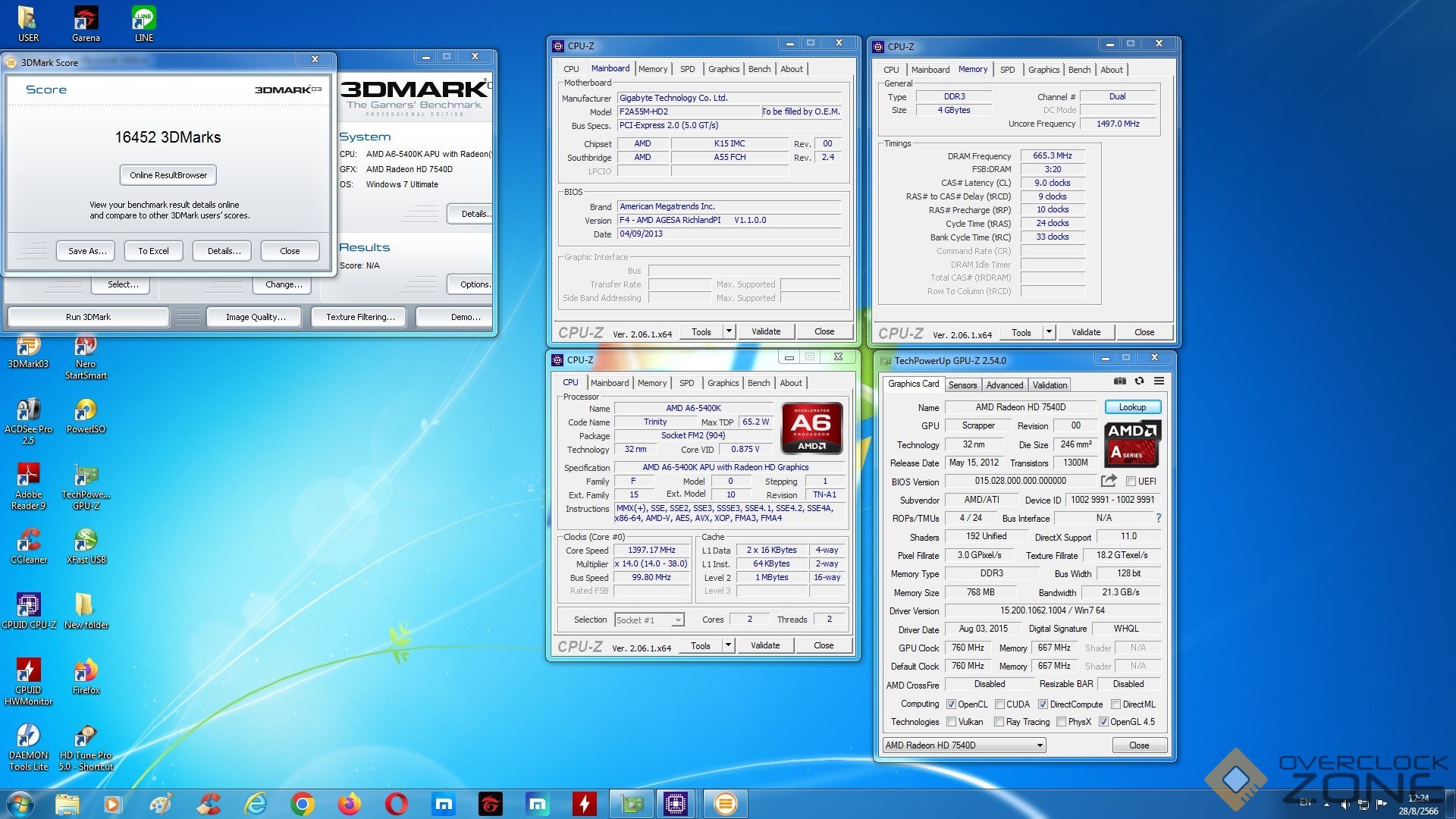Viewport: 1456px width, 819px height.
Task: Expand the AMD Radeon HD 7540D dropdown
Action: 1040,745
